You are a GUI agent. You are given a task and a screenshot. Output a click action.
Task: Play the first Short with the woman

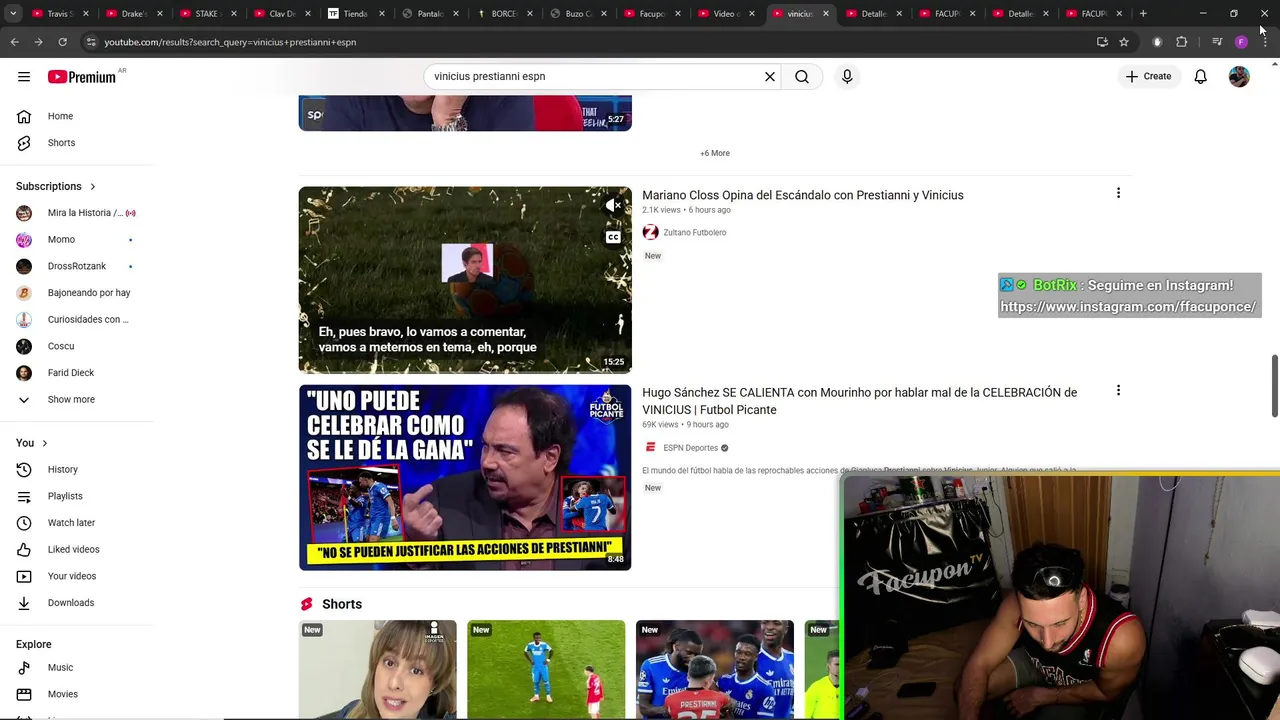[378, 669]
